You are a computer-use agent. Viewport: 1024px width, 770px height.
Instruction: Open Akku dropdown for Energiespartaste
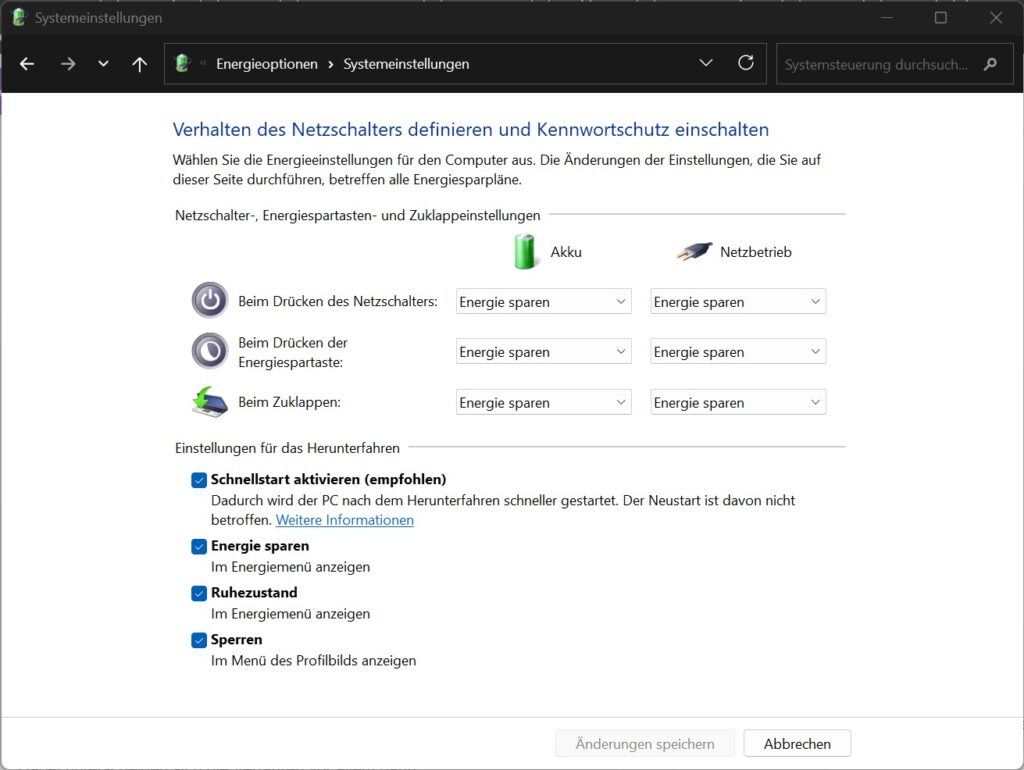543,351
